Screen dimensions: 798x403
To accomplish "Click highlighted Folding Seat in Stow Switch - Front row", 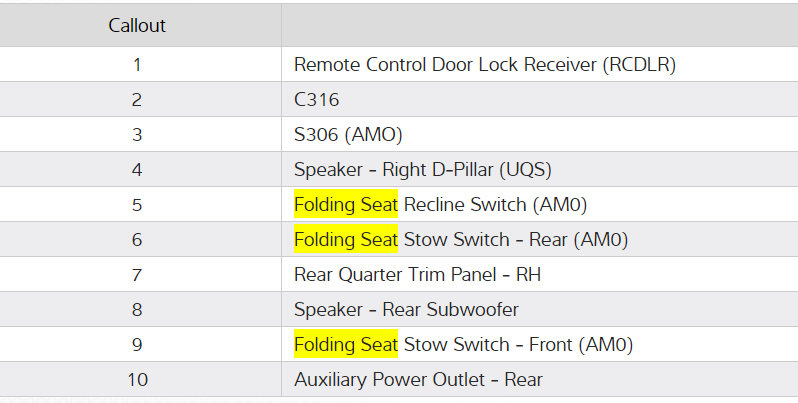I will click(x=345, y=345).
